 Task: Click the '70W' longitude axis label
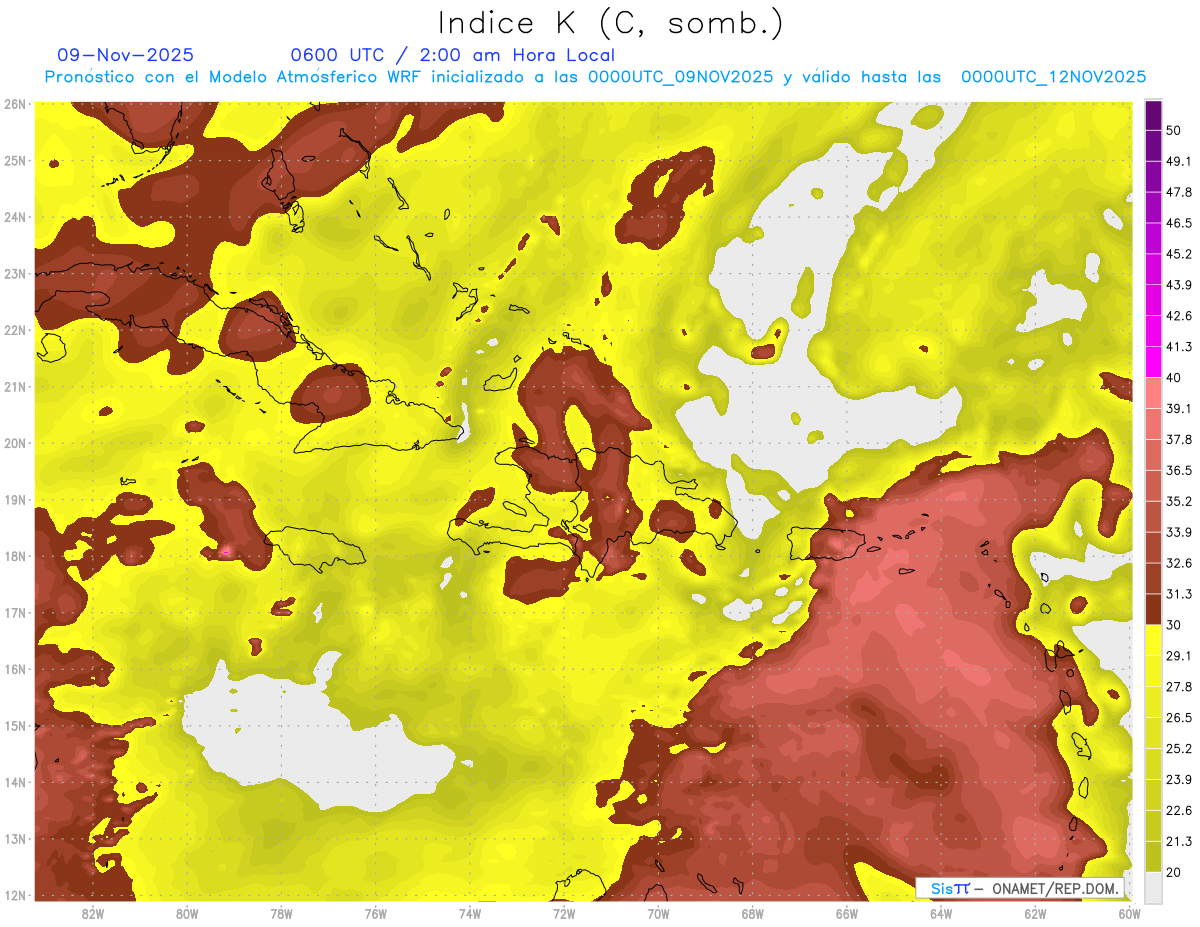658,913
